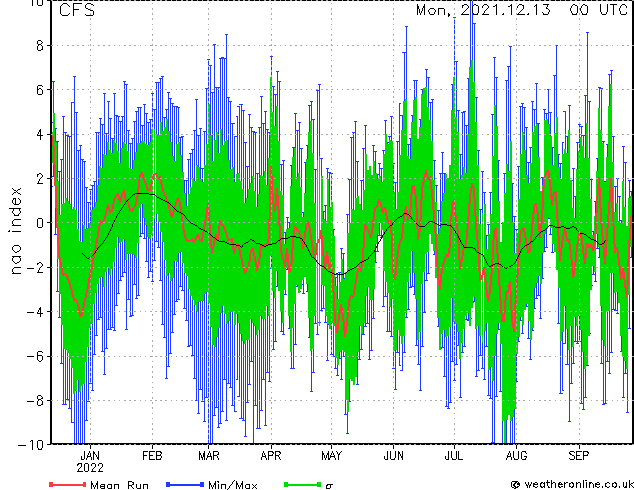
Task: Select the AUG label on x-axis
Action: point(516,456)
